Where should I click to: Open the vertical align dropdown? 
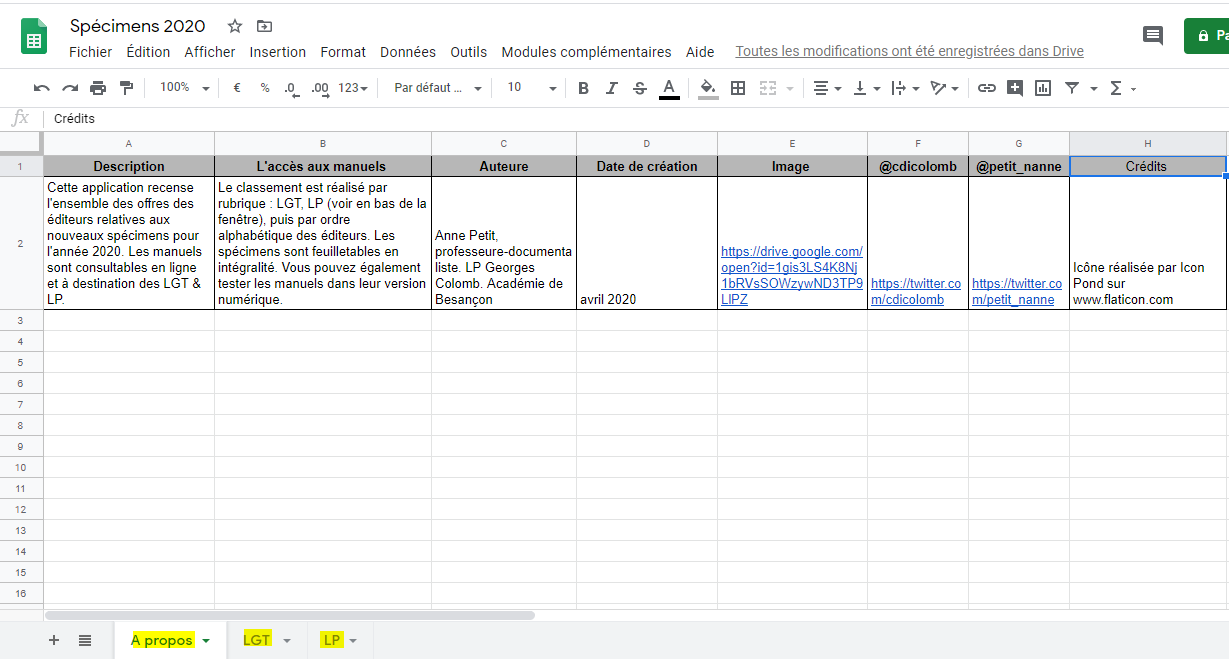click(x=866, y=88)
